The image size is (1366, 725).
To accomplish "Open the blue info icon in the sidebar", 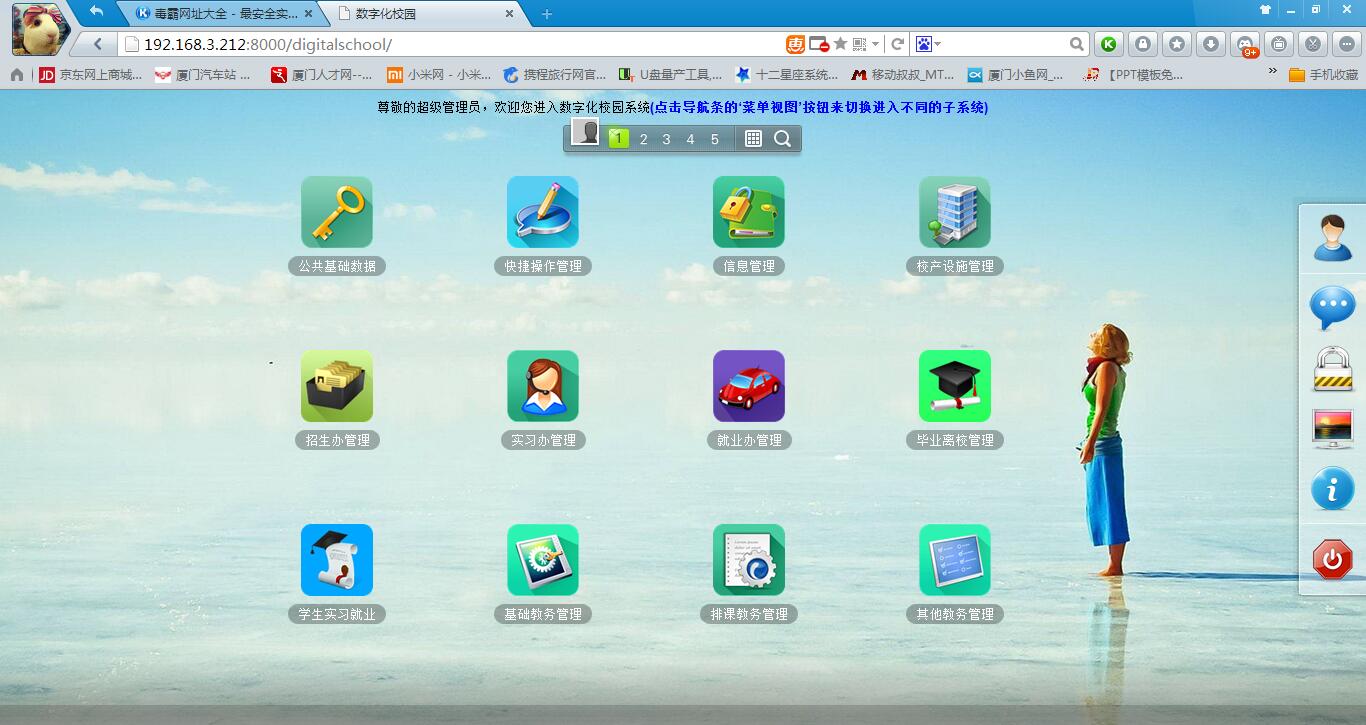I will (1332, 490).
